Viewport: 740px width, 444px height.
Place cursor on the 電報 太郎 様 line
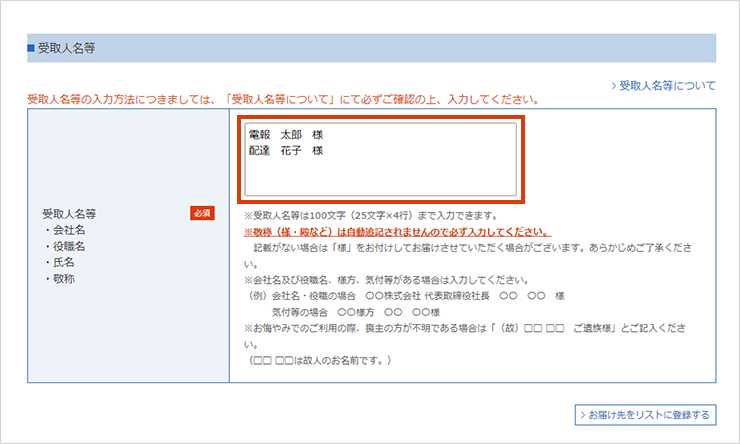(286, 134)
